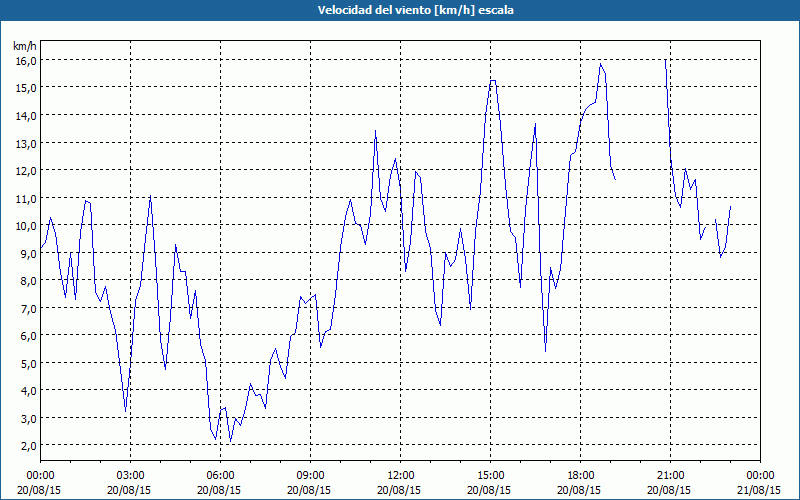Image resolution: width=800 pixels, height=500 pixels.
Task: Click the 14,0 y-axis label
Action: tap(26, 116)
